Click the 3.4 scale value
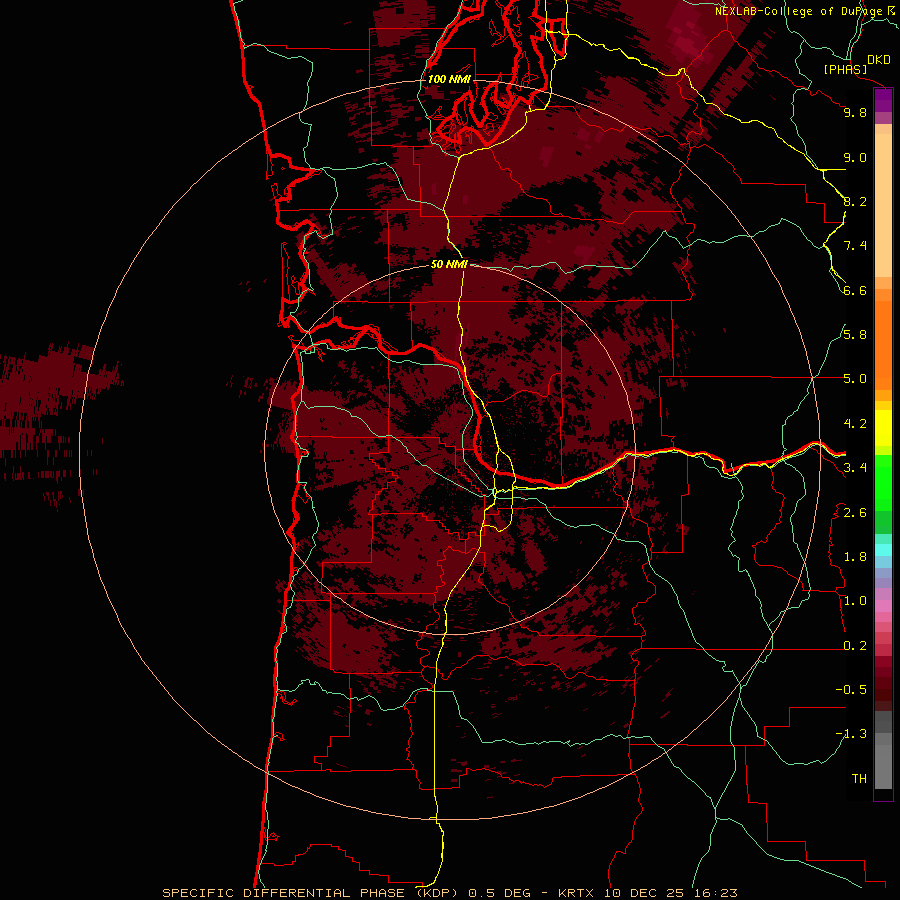Image resolution: width=900 pixels, height=900 pixels. (x=855, y=468)
